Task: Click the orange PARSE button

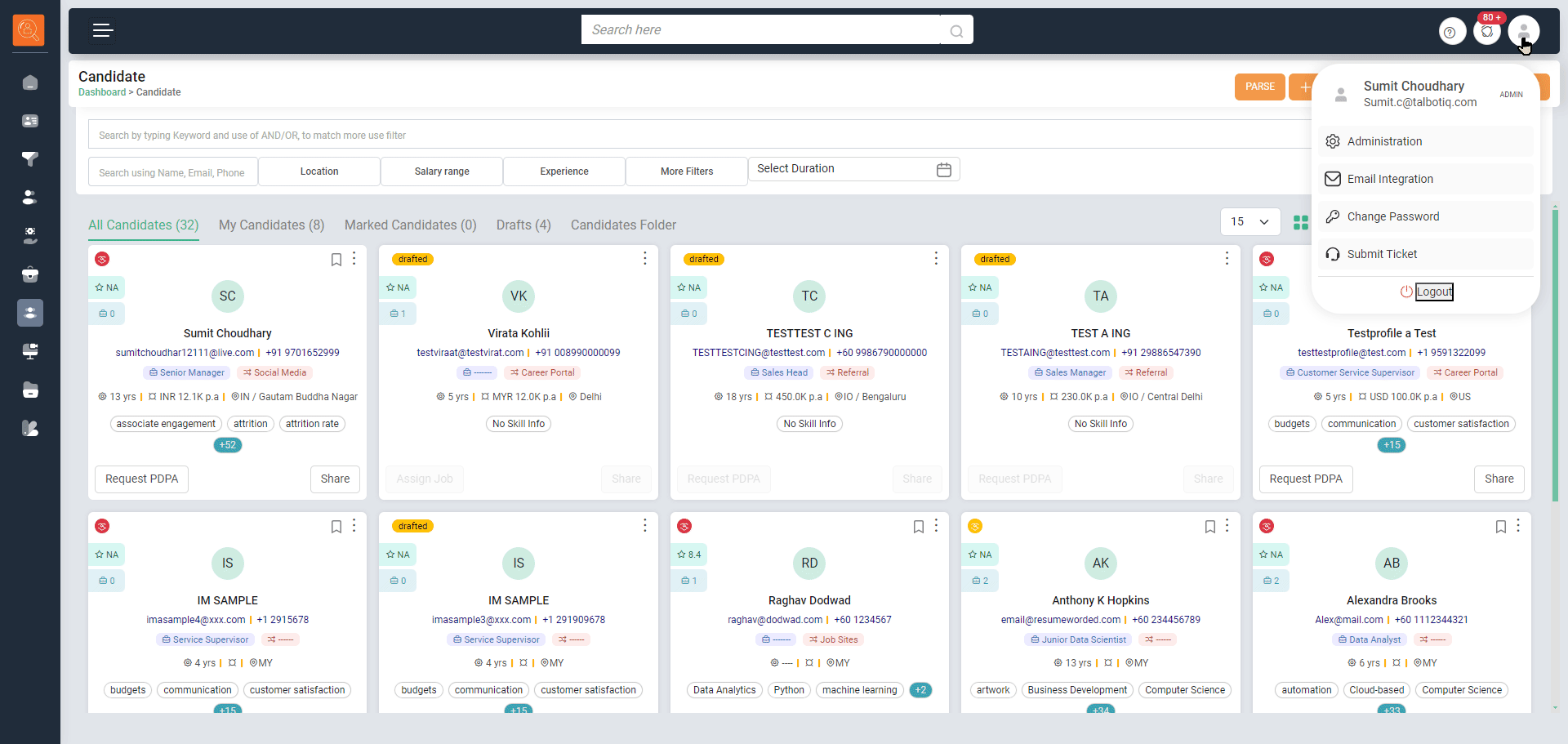Action: click(x=1259, y=87)
